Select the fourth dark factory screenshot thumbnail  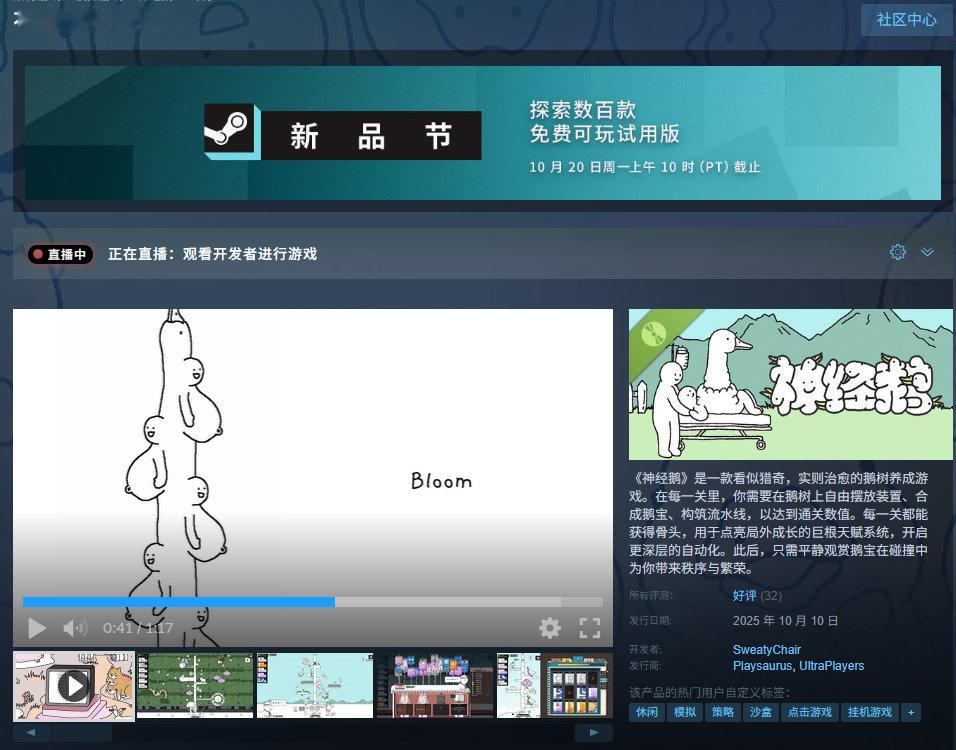click(435, 686)
